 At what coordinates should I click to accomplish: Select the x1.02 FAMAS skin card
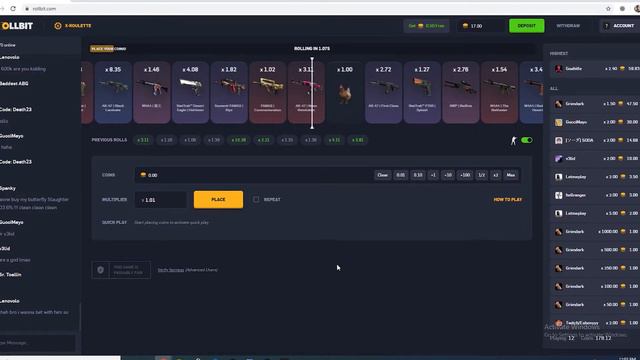click(x=267, y=92)
